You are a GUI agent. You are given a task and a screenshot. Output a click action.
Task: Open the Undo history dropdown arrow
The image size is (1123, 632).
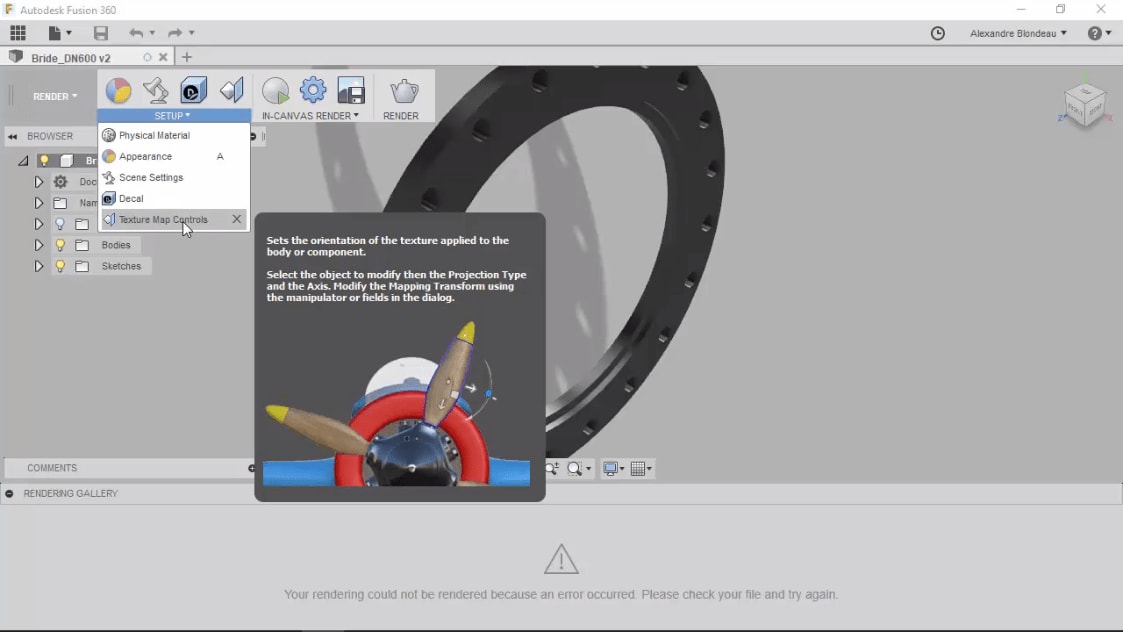tap(152, 33)
